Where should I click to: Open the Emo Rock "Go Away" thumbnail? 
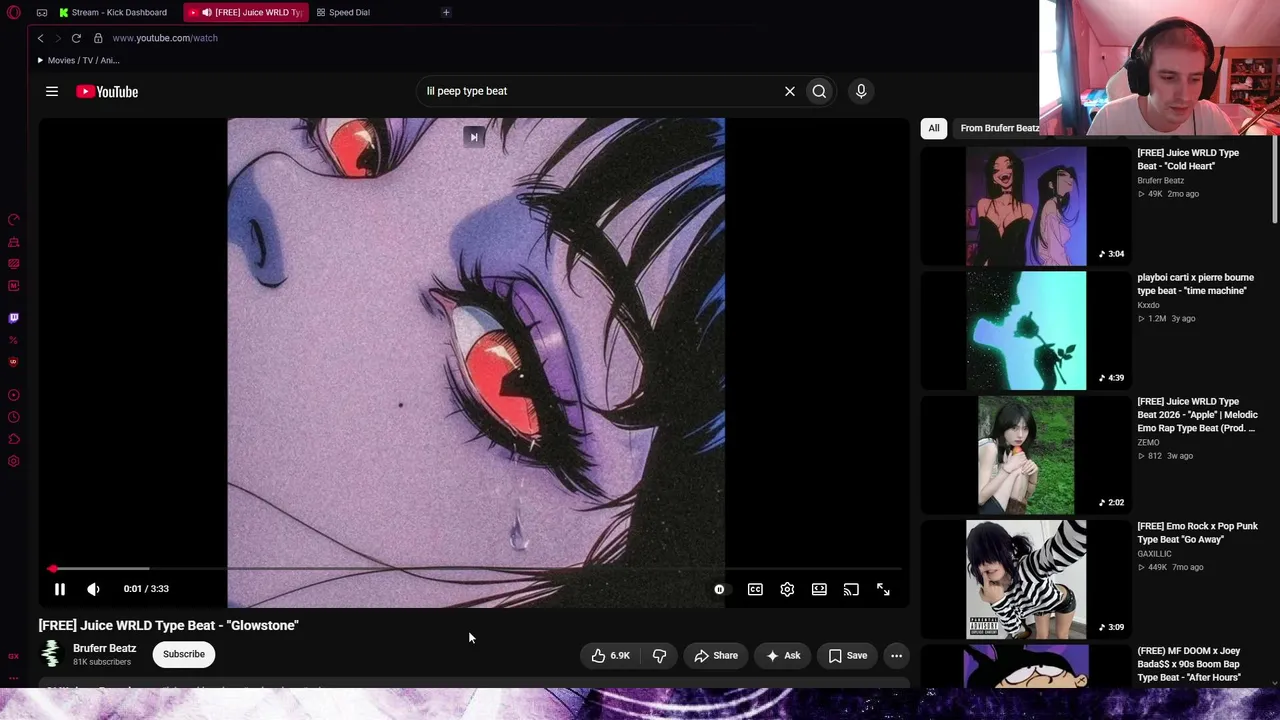1026,579
